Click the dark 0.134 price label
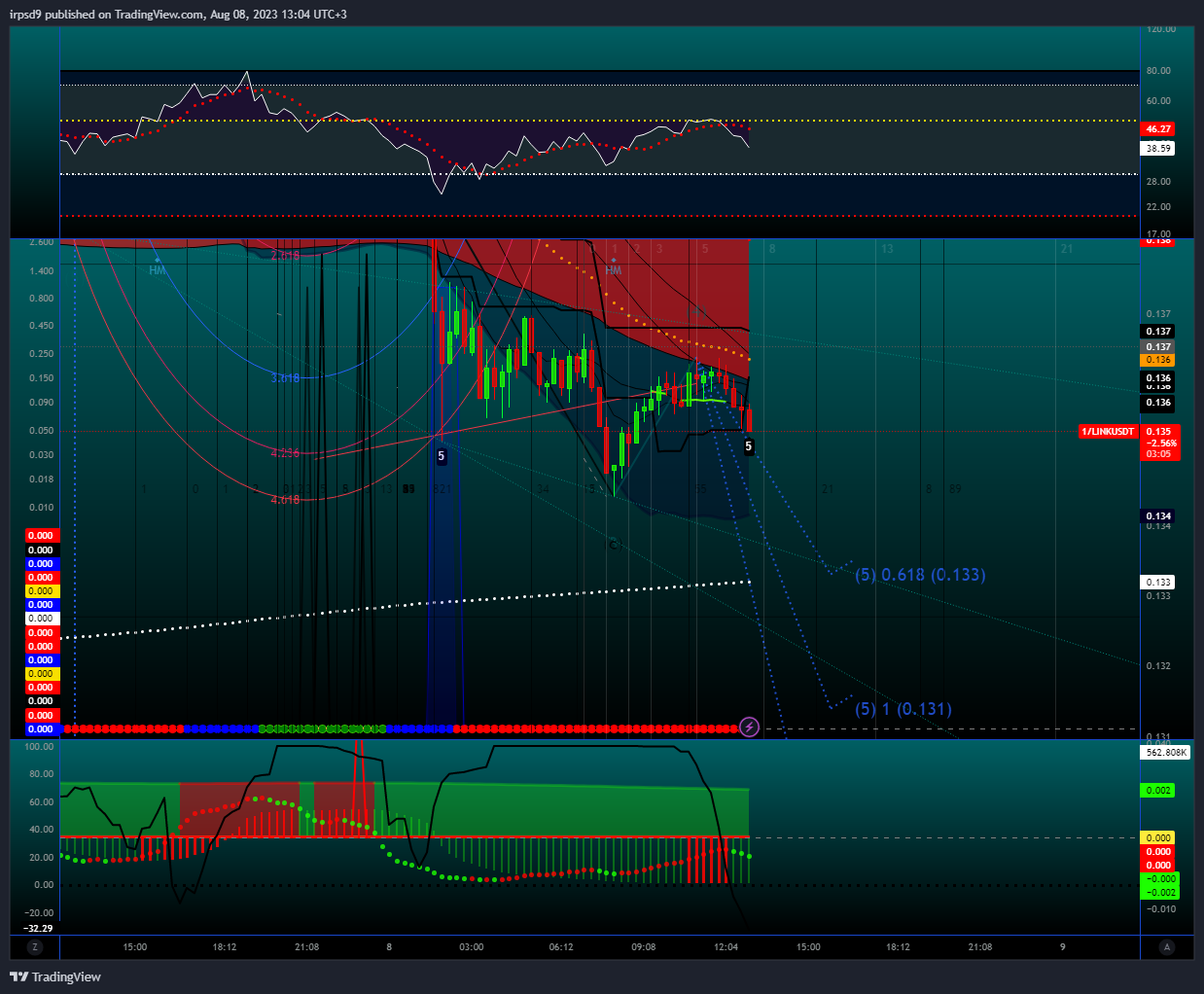Image resolution: width=1204 pixels, height=994 pixels. click(x=1158, y=516)
